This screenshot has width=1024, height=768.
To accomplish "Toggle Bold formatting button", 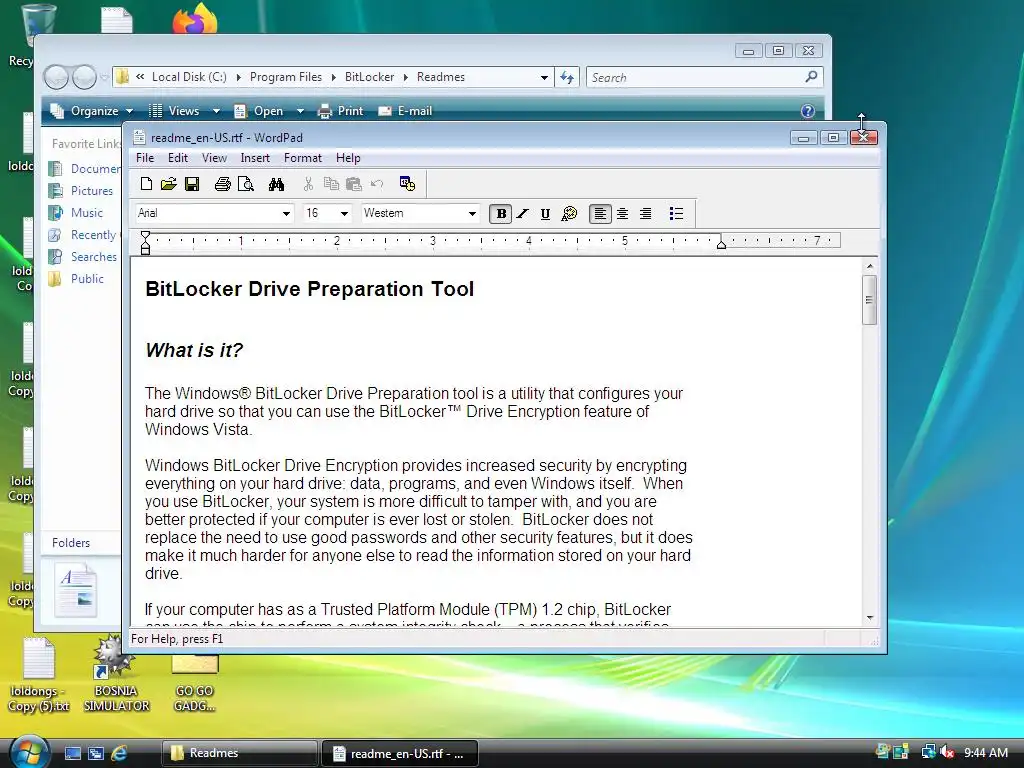I will click(x=501, y=214).
